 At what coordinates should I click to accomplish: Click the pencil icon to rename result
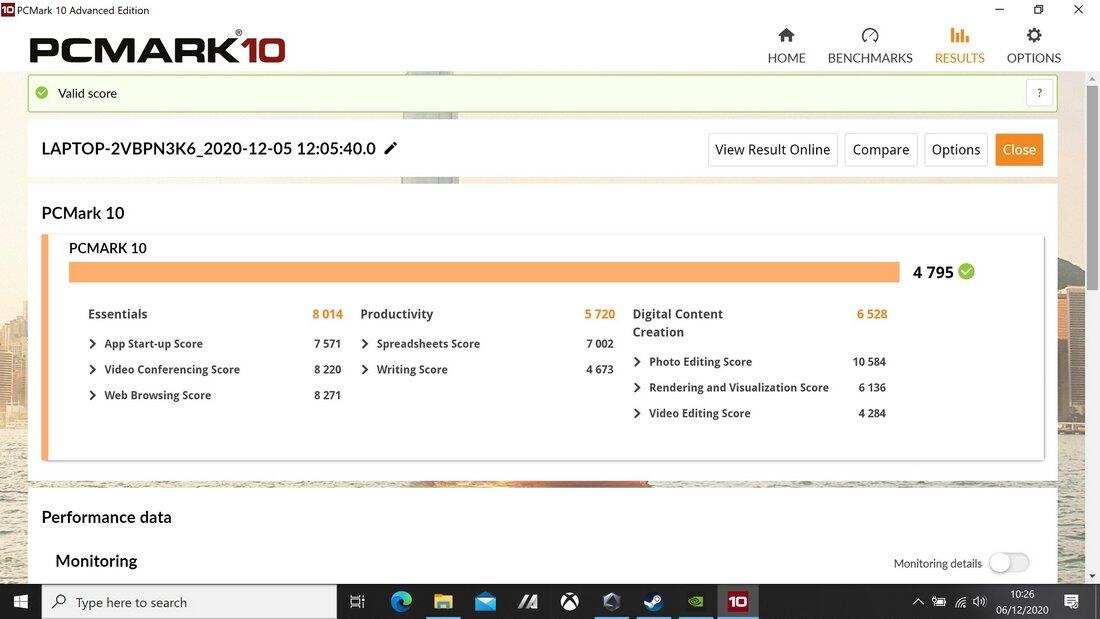(x=391, y=148)
